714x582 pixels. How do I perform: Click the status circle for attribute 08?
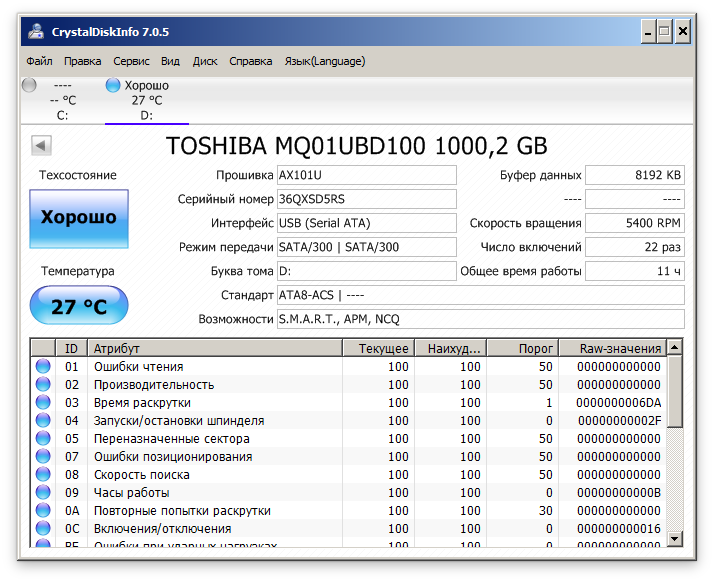[x=43, y=475]
